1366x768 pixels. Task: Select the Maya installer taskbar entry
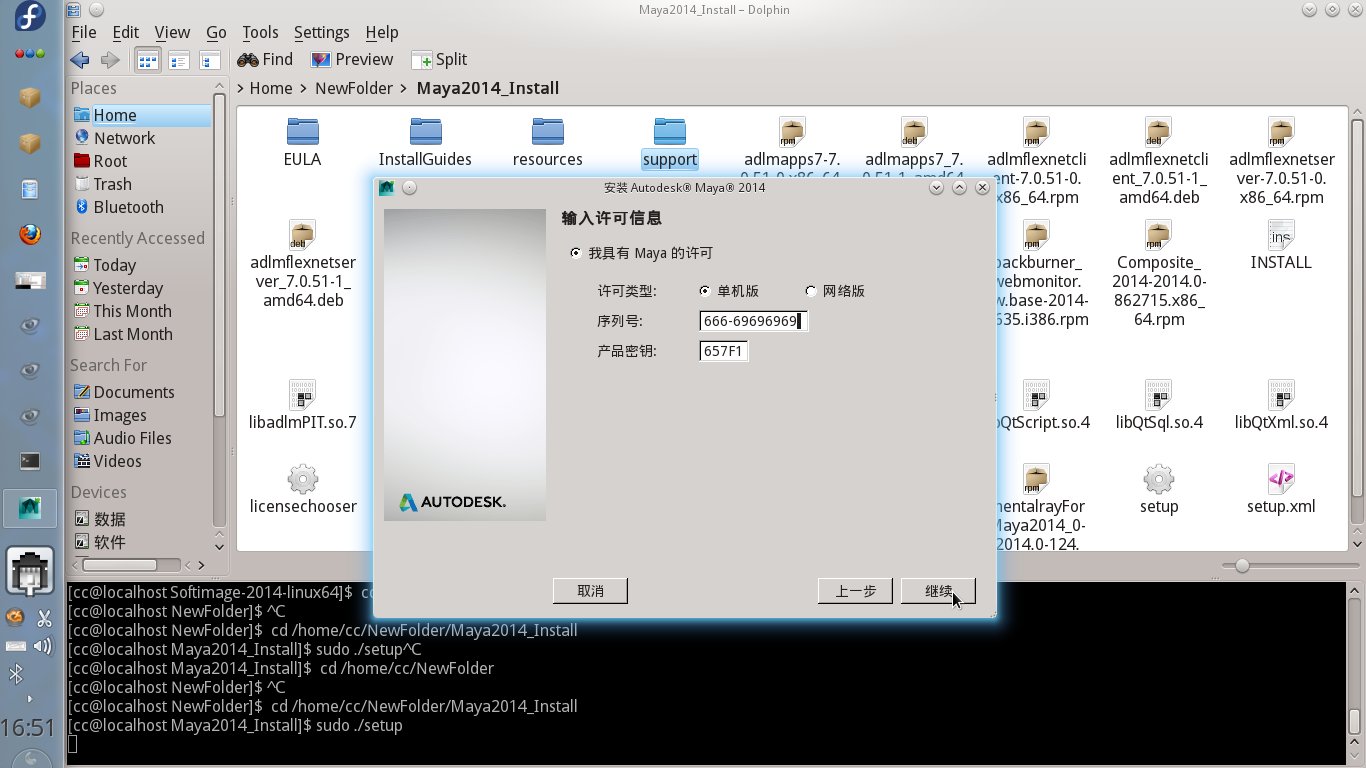pos(30,507)
